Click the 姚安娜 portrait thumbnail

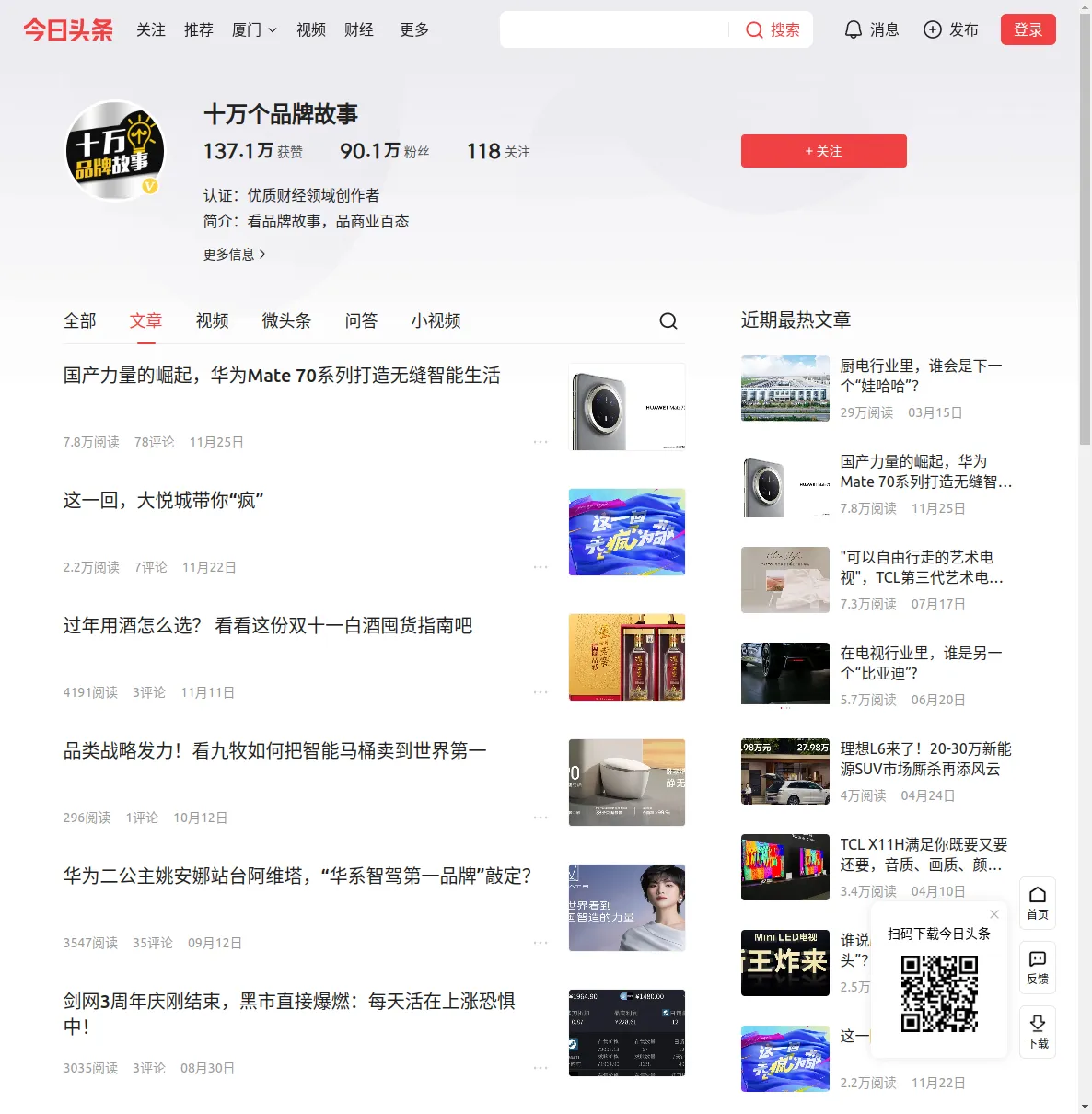coord(627,908)
